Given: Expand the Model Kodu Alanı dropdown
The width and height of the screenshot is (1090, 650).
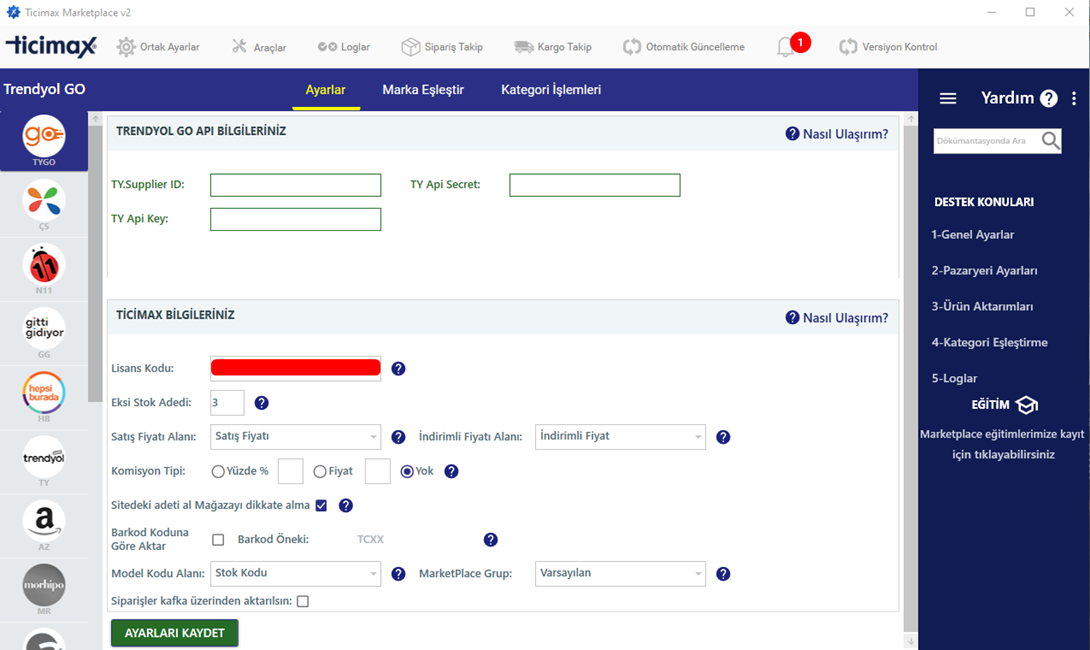Looking at the screenshot, I should [x=295, y=574].
